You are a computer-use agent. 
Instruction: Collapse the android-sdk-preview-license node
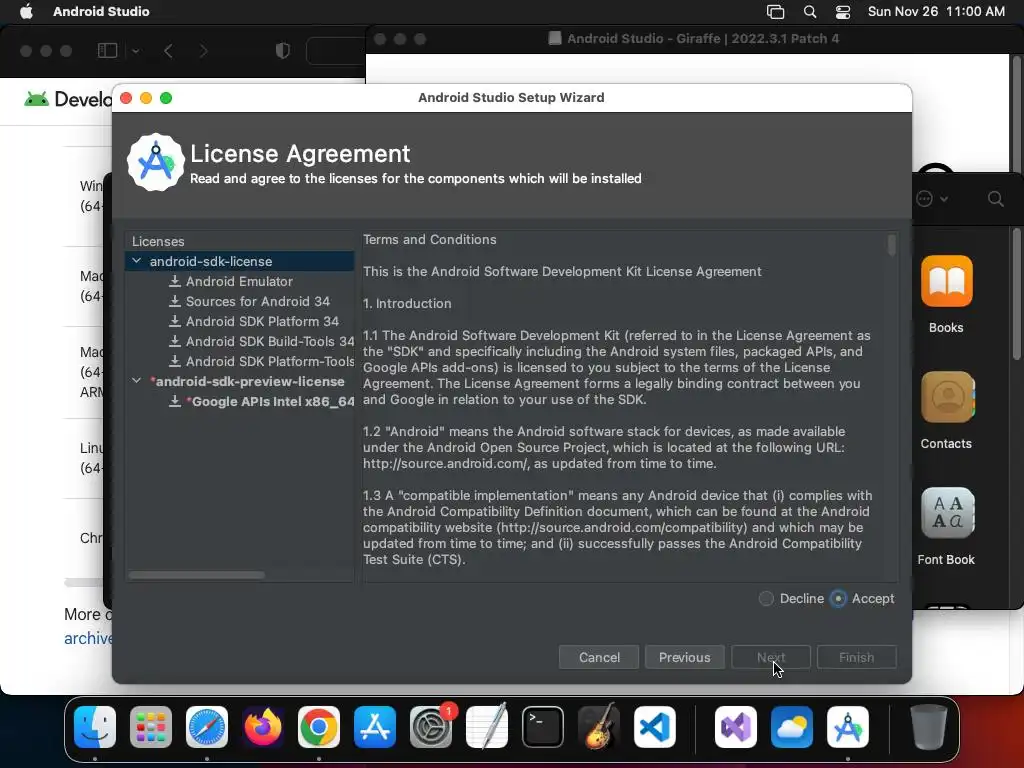click(136, 381)
